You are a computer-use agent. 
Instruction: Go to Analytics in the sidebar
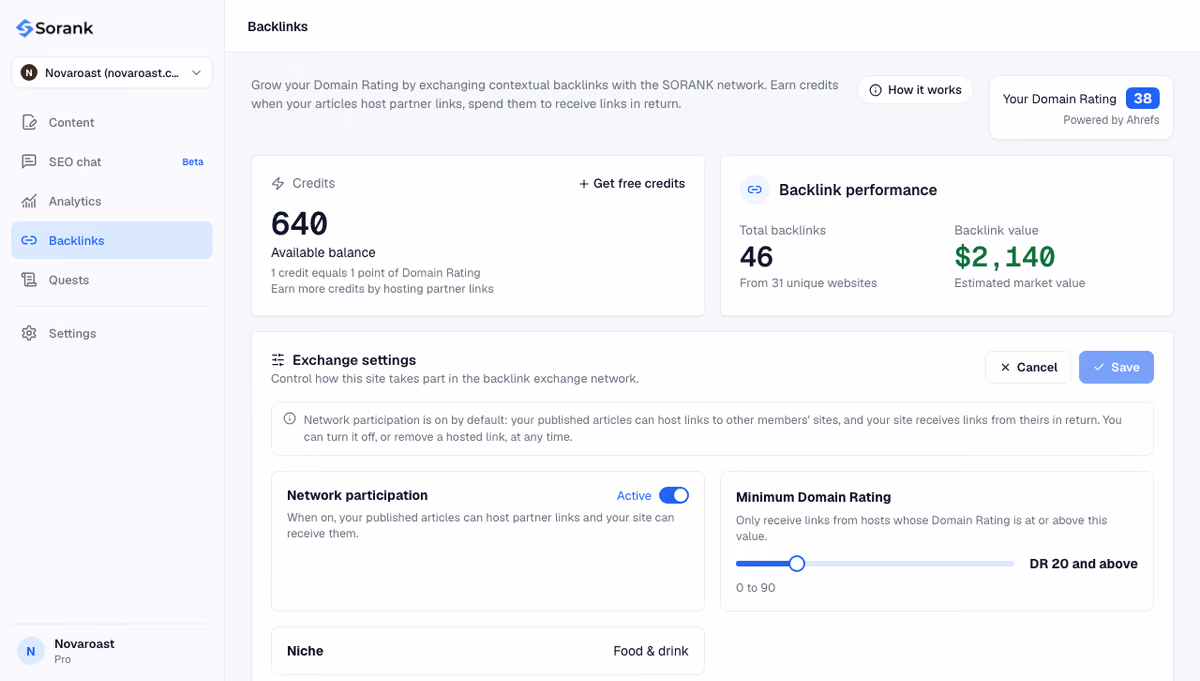[x=112, y=201]
